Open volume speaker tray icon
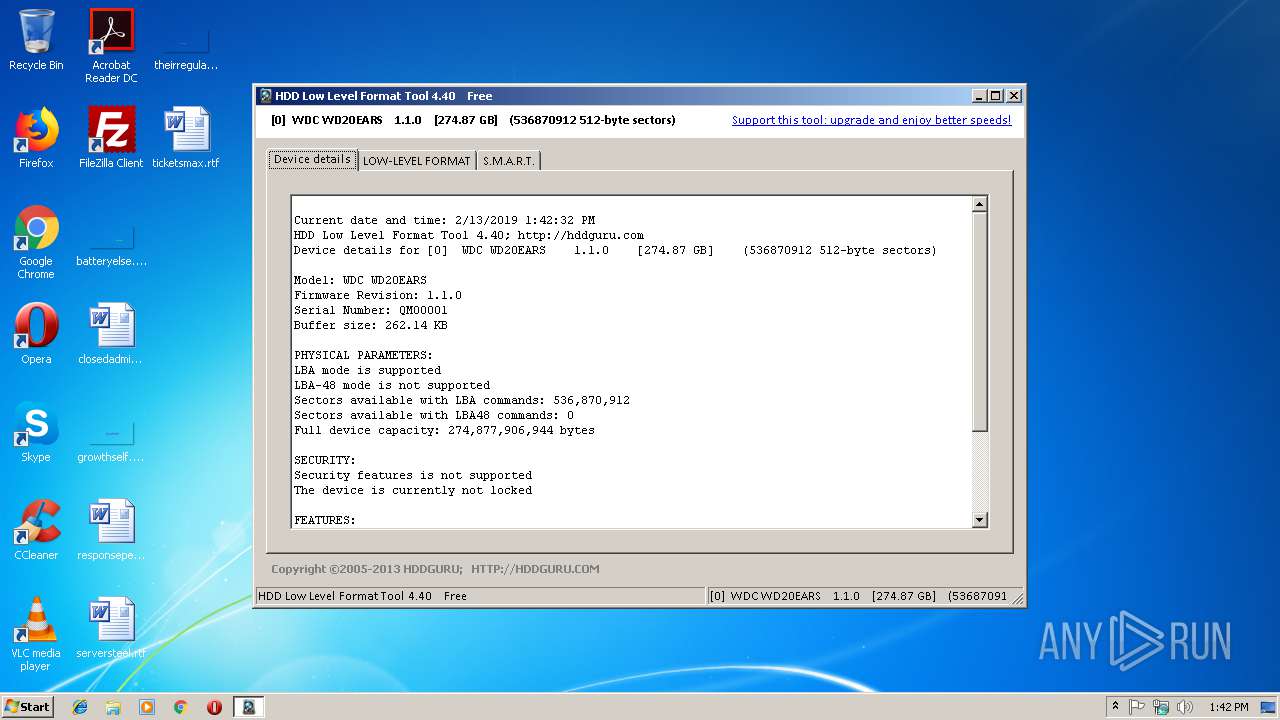Screen dimensions: 1280x720 1185,707
